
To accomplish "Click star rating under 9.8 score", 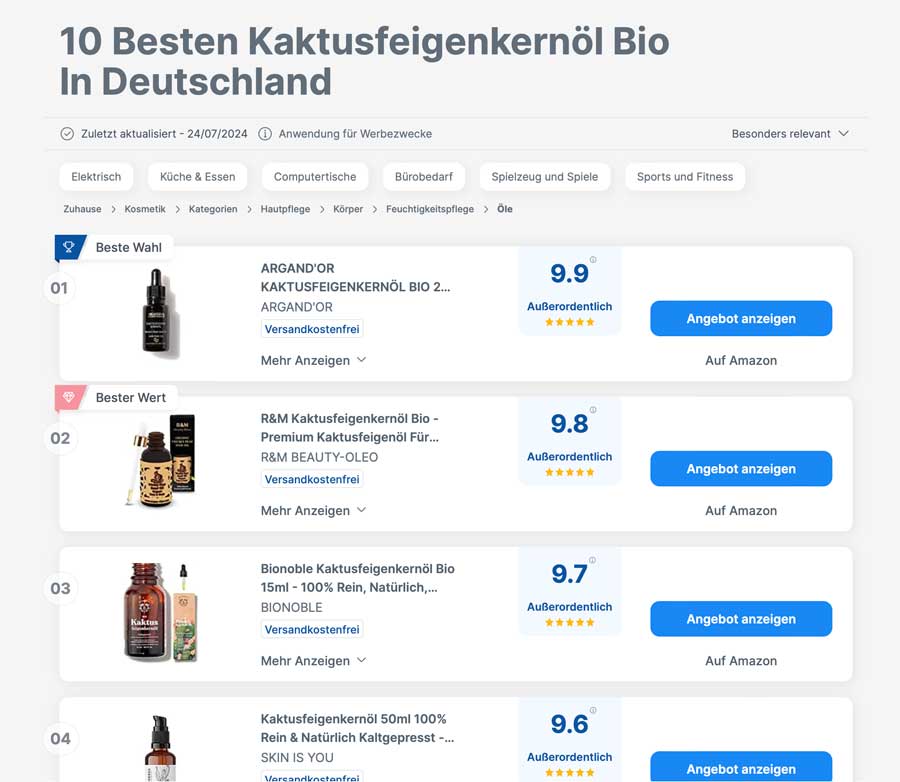I will (569, 473).
